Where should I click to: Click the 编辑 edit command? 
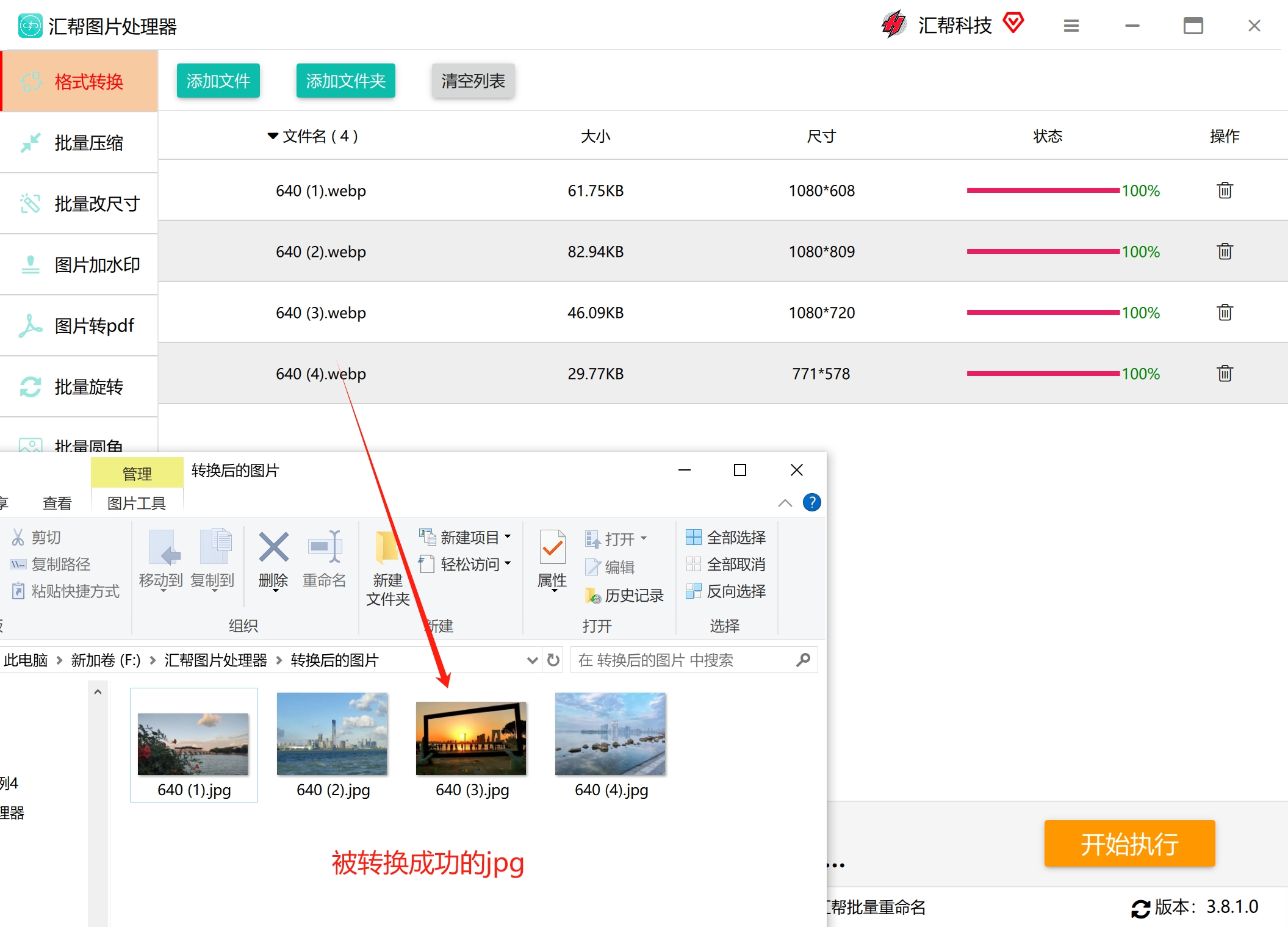[x=610, y=568]
